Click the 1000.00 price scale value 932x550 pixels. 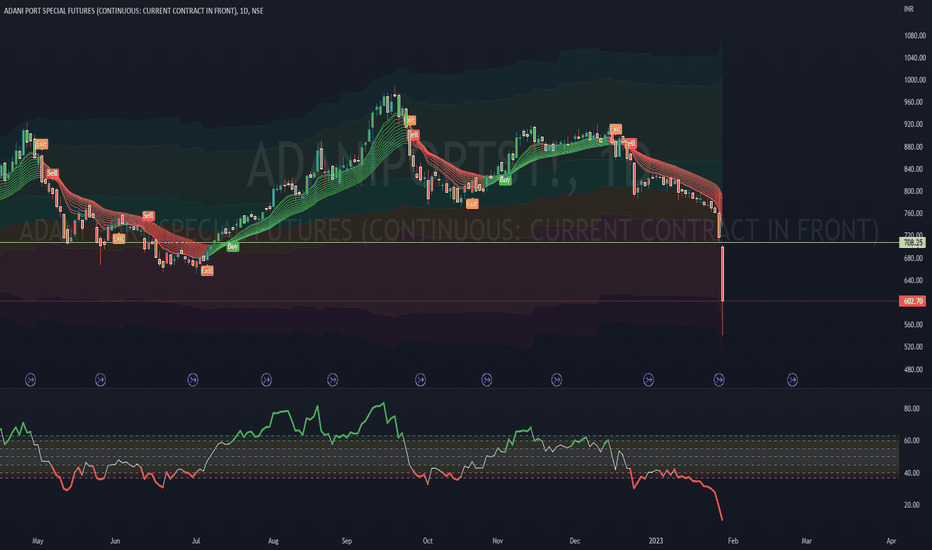915,80
